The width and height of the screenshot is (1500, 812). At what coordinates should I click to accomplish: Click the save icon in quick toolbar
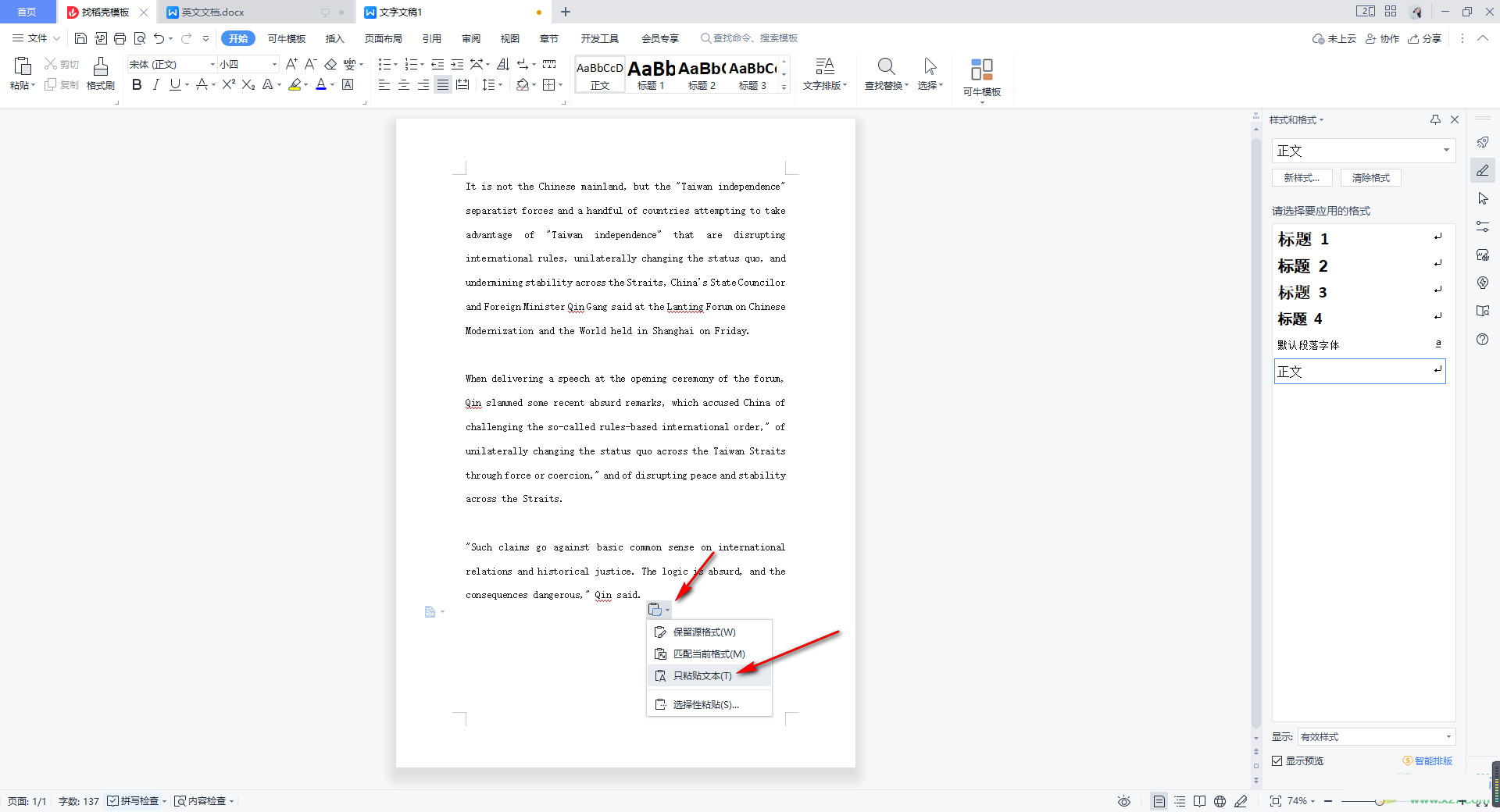(80, 38)
